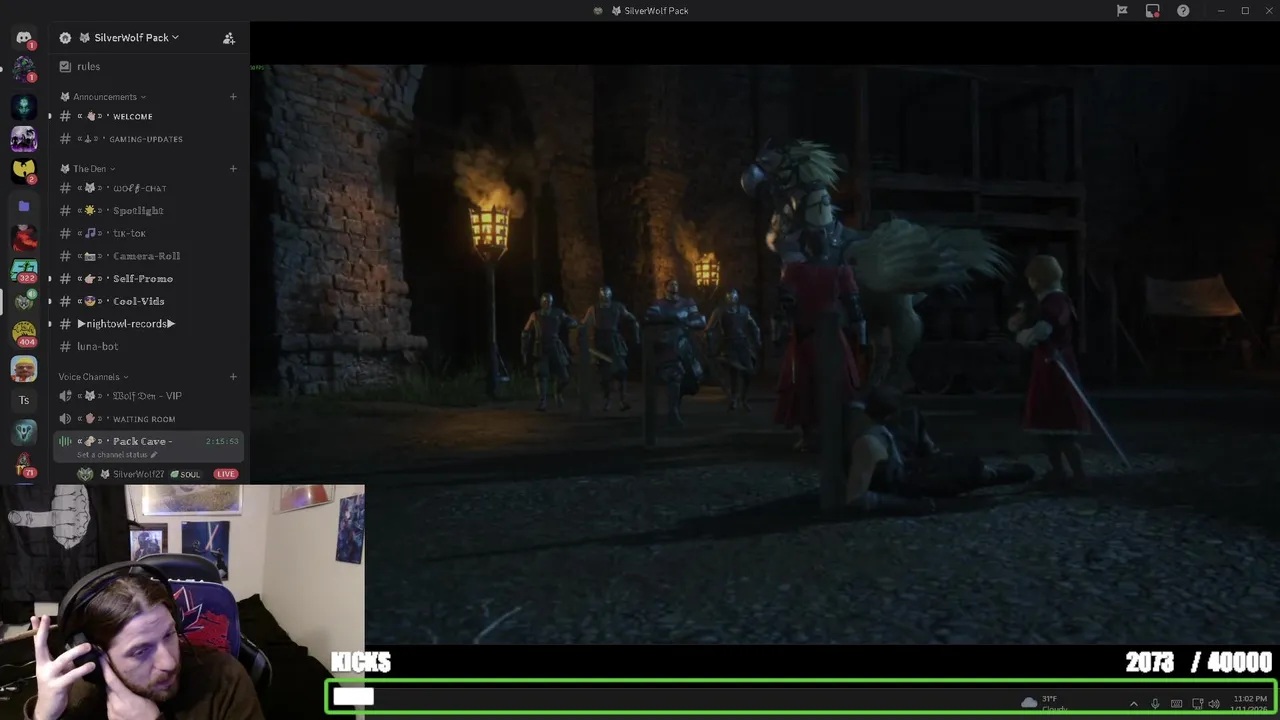Open the server icon with 71 badge
Screen dimensions: 1280x720
click(x=24, y=465)
